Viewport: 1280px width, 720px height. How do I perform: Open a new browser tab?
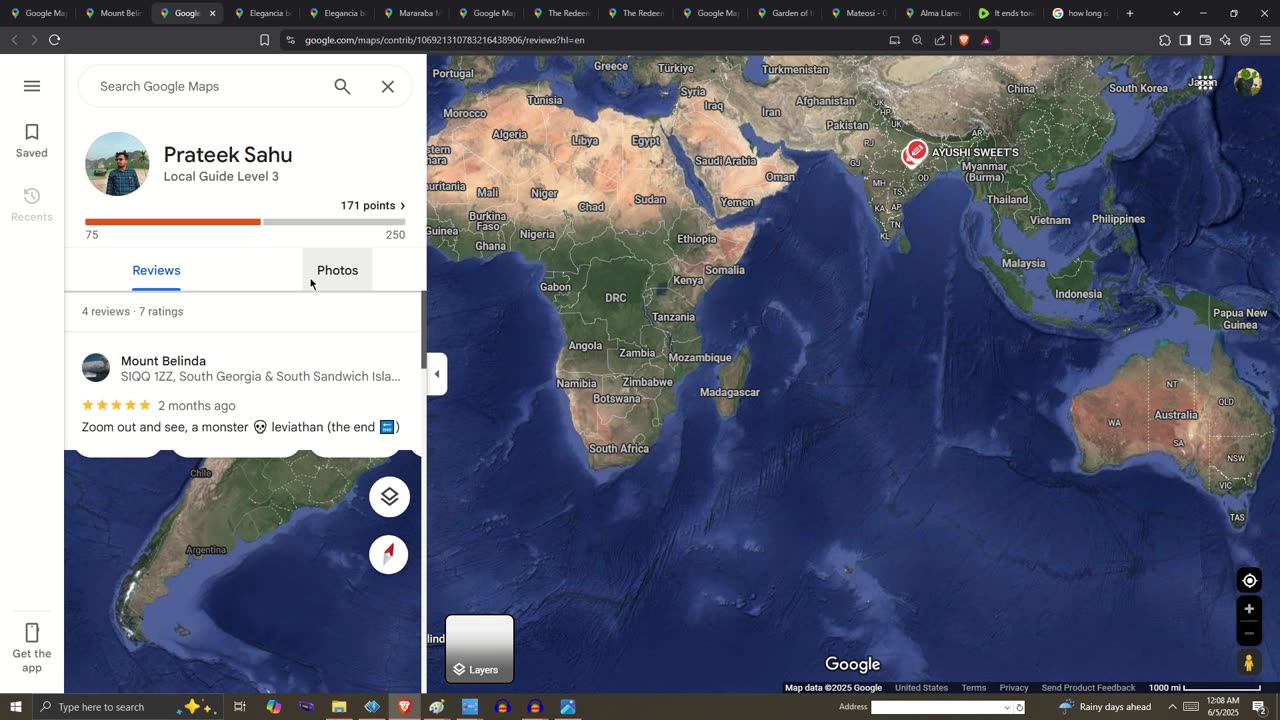(1130, 13)
